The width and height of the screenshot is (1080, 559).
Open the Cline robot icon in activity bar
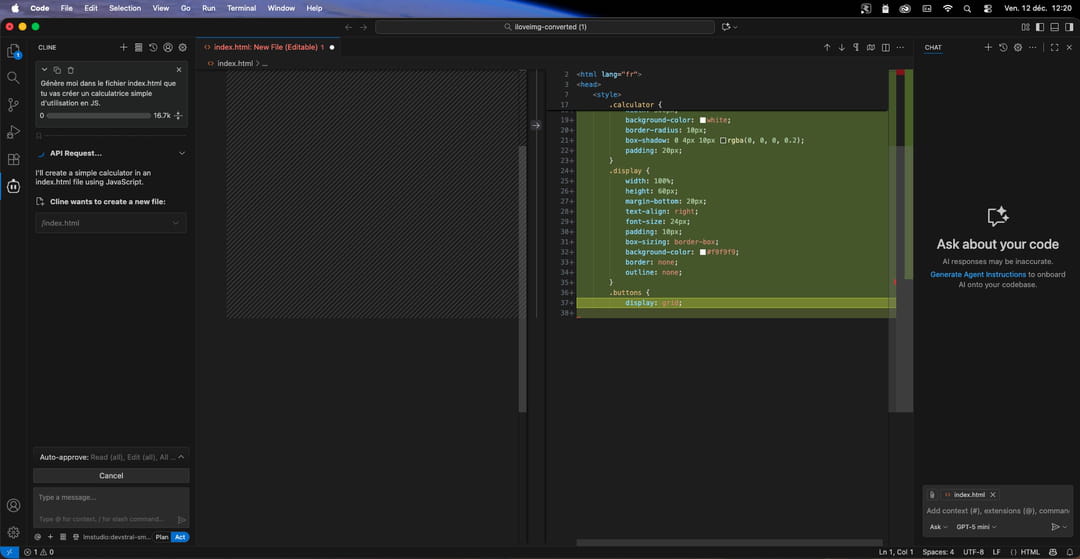point(13,186)
